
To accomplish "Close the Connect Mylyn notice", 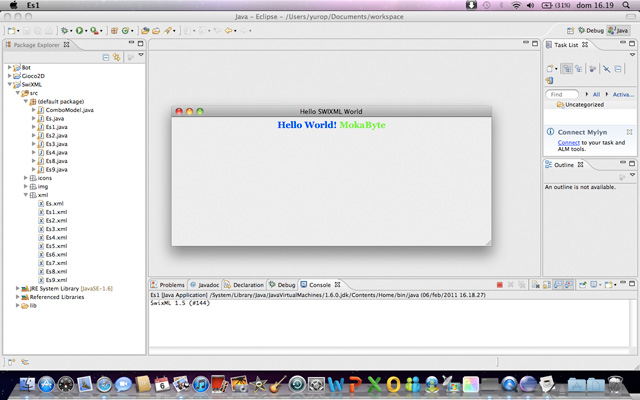I will click(x=629, y=132).
